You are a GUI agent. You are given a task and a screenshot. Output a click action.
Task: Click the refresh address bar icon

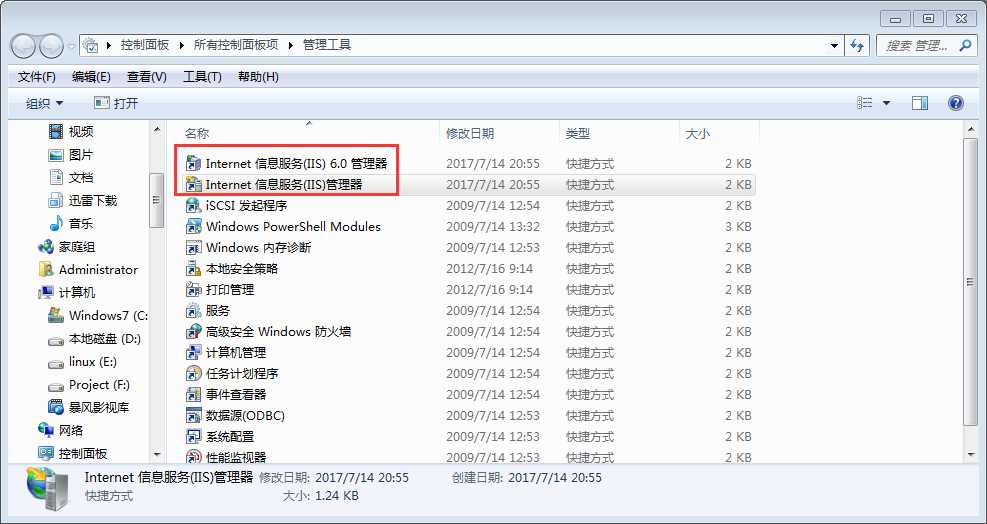(857, 45)
